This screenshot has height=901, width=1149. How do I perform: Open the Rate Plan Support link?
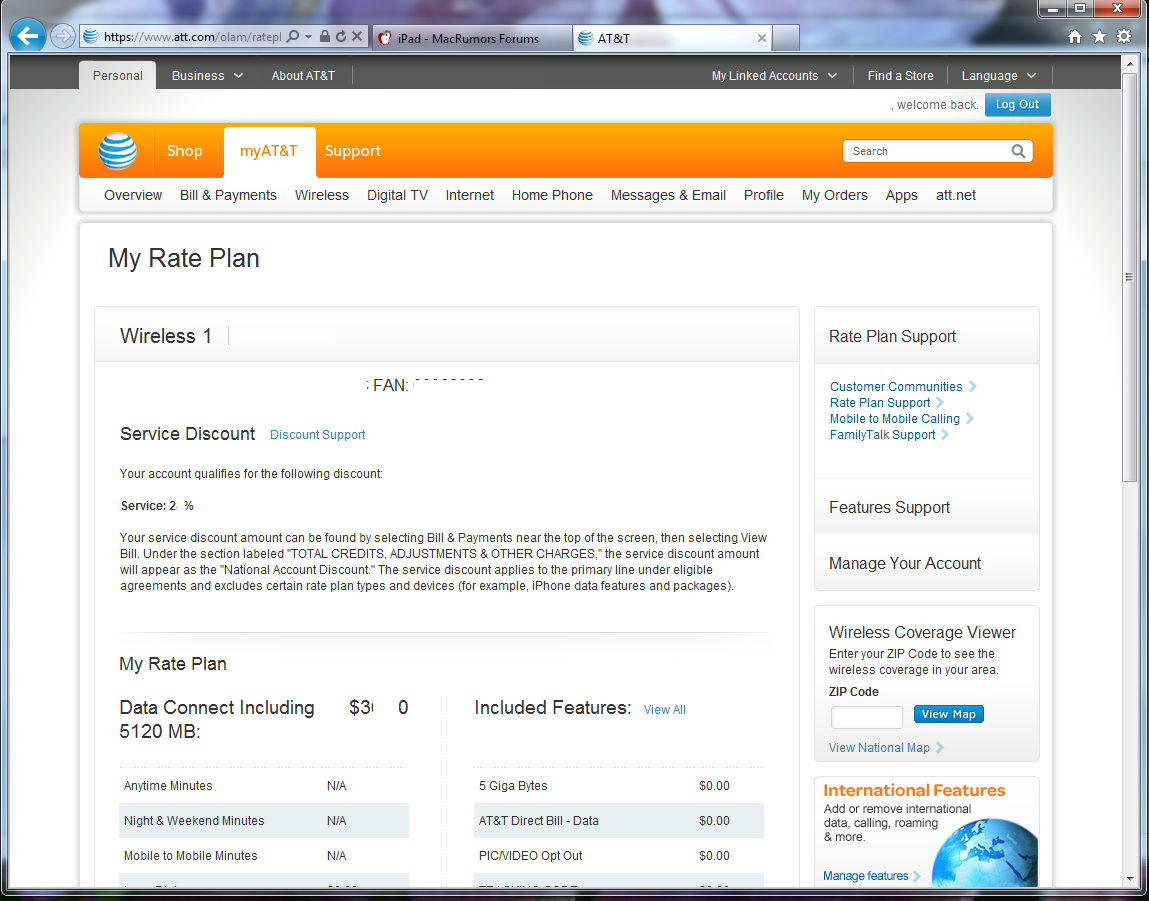880,402
